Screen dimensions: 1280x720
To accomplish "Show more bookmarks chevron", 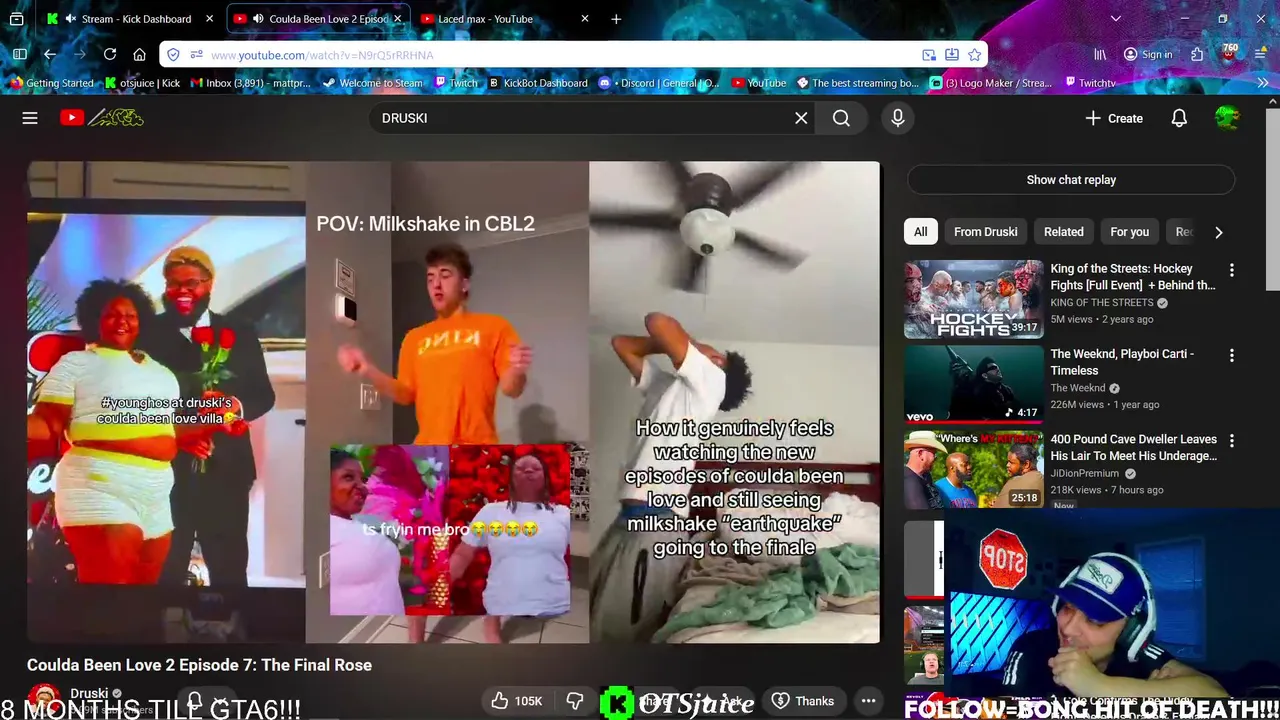I will (1262, 83).
